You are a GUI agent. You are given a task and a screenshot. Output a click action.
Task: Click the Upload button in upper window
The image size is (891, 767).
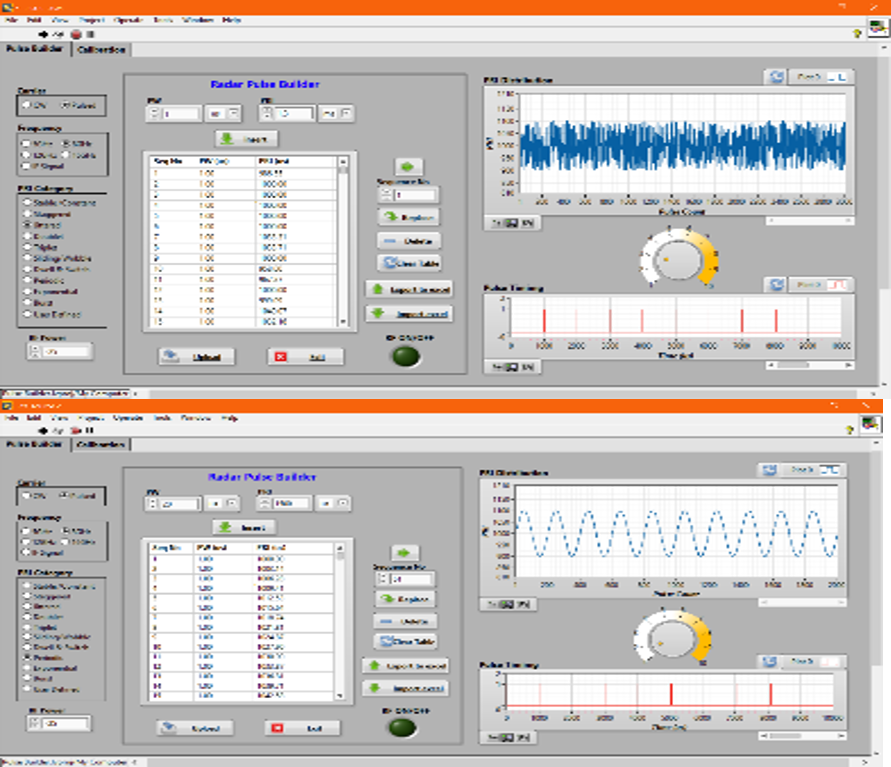coord(198,356)
